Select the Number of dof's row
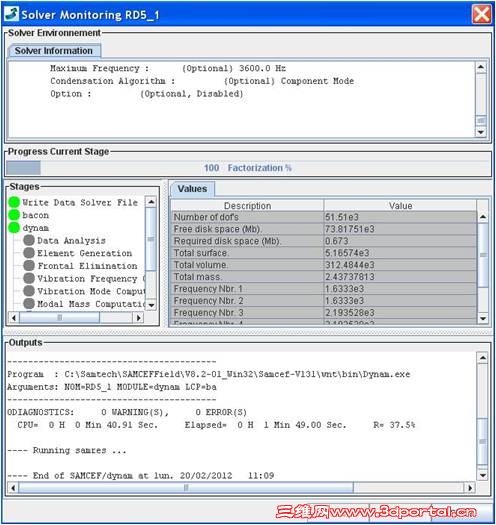Viewport: 496px width, 525px height. click(x=324, y=217)
